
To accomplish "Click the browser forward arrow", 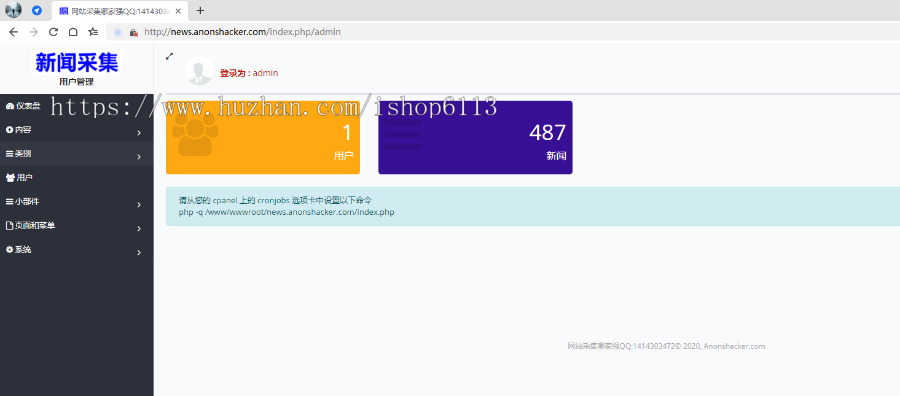I will click(x=33, y=32).
